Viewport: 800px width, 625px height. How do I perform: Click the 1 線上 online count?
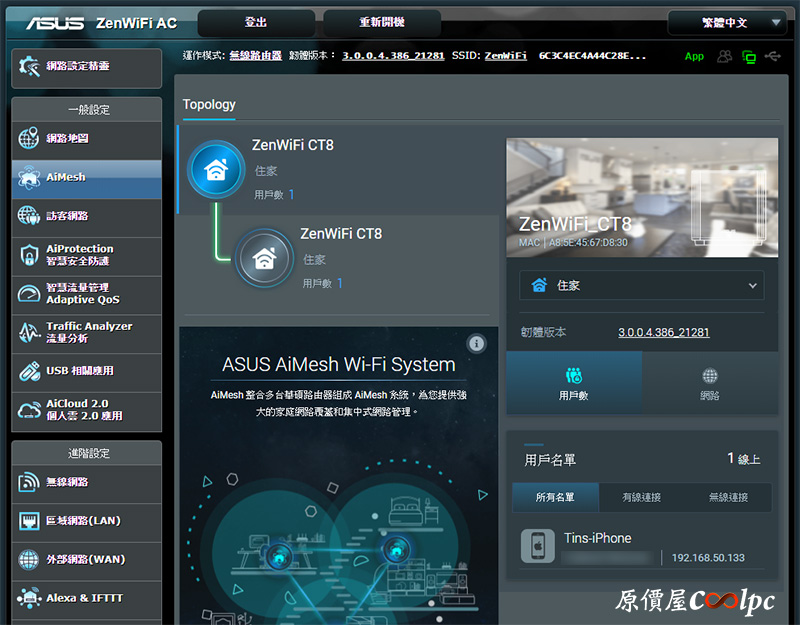(x=744, y=459)
